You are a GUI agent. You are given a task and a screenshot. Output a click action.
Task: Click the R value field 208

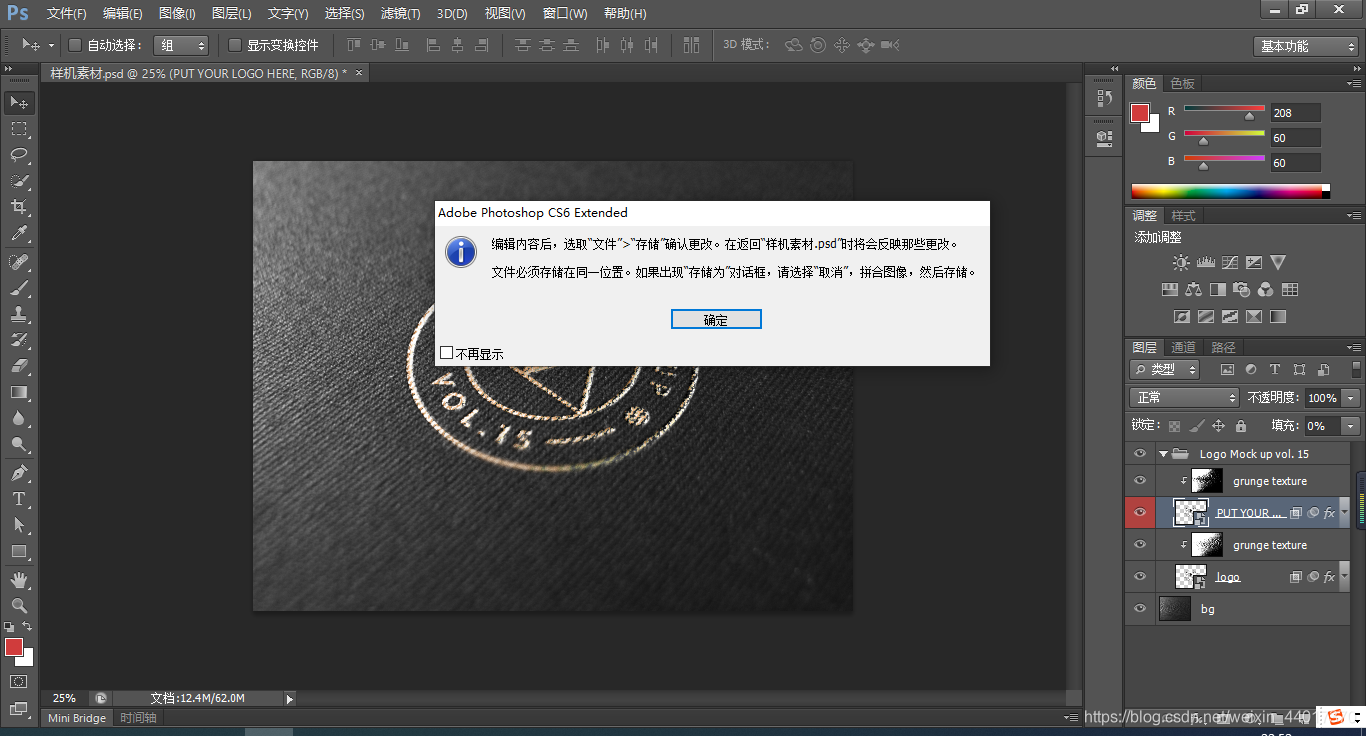pos(1295,113)
